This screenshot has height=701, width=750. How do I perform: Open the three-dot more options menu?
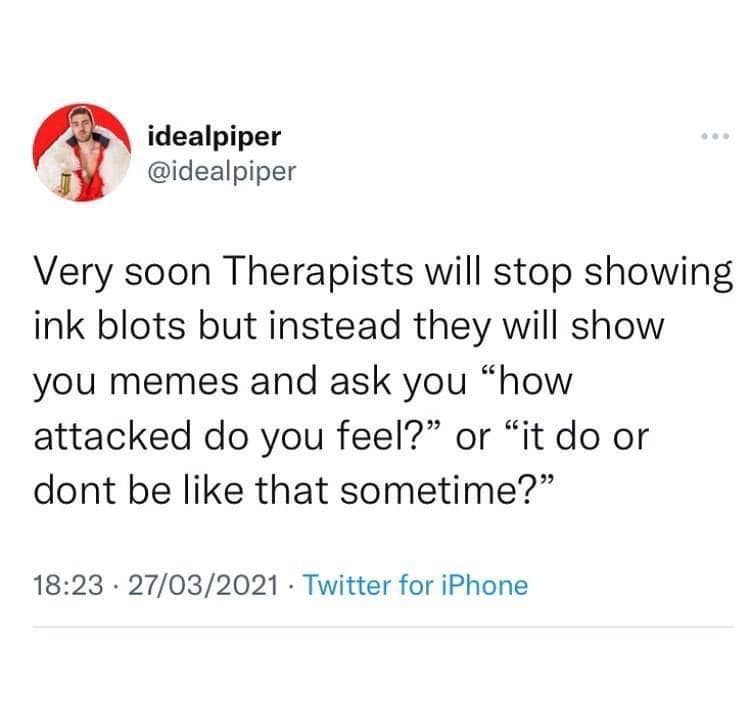715,137
